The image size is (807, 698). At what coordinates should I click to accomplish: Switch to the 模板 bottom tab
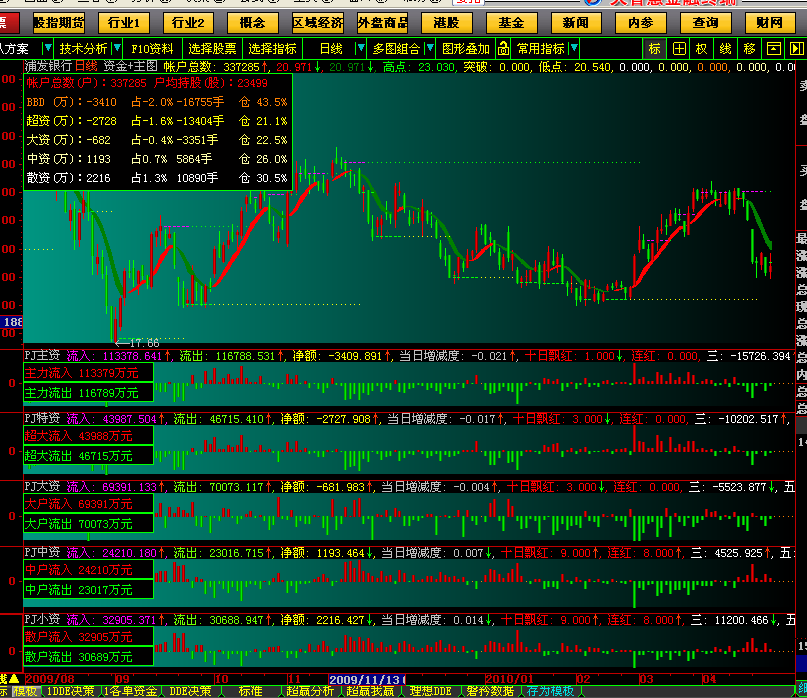pyautogui.click(x=25, y=691)
